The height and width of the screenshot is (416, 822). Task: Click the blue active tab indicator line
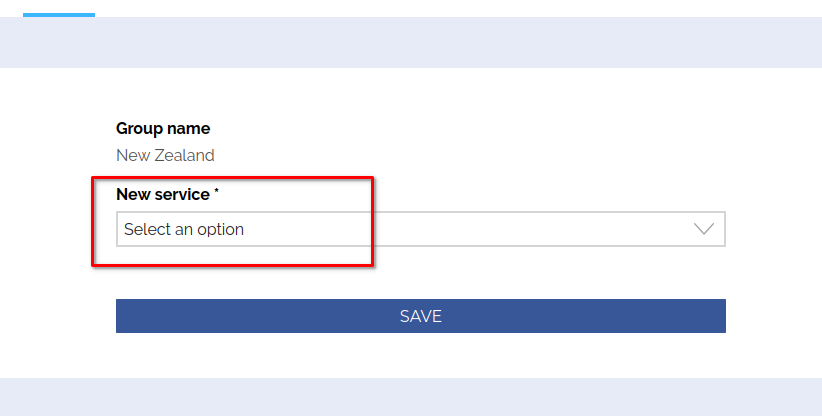pos(59,15)
